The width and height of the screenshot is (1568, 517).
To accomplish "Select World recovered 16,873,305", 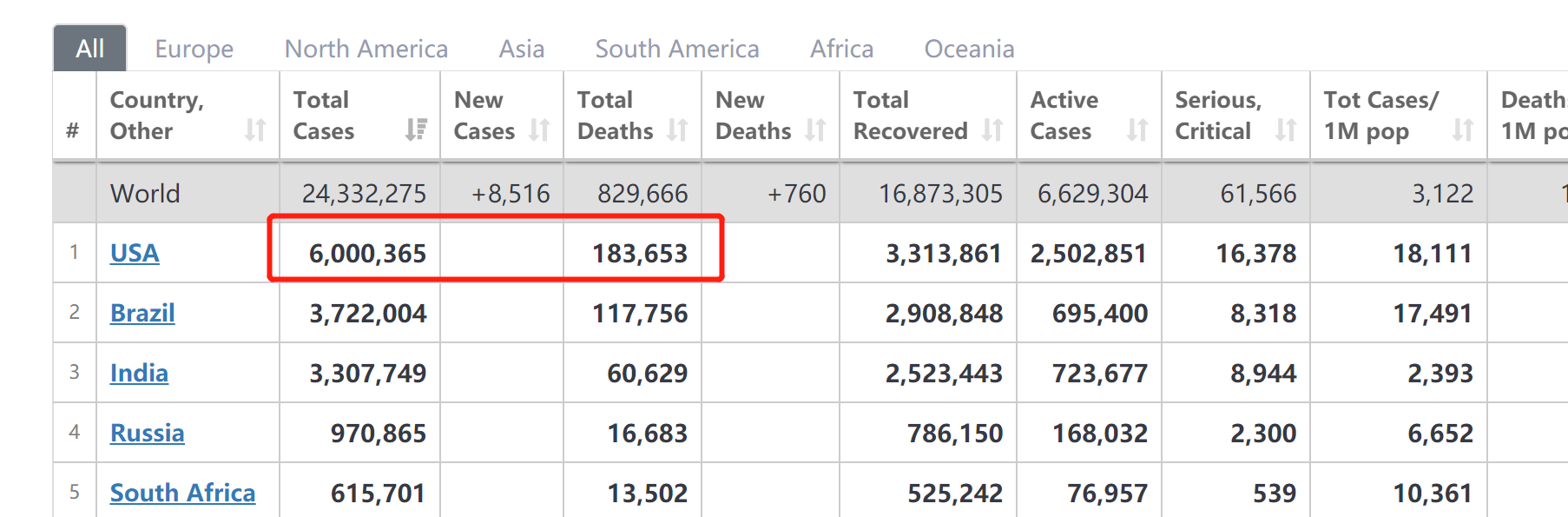I will [x=940, y=193].
